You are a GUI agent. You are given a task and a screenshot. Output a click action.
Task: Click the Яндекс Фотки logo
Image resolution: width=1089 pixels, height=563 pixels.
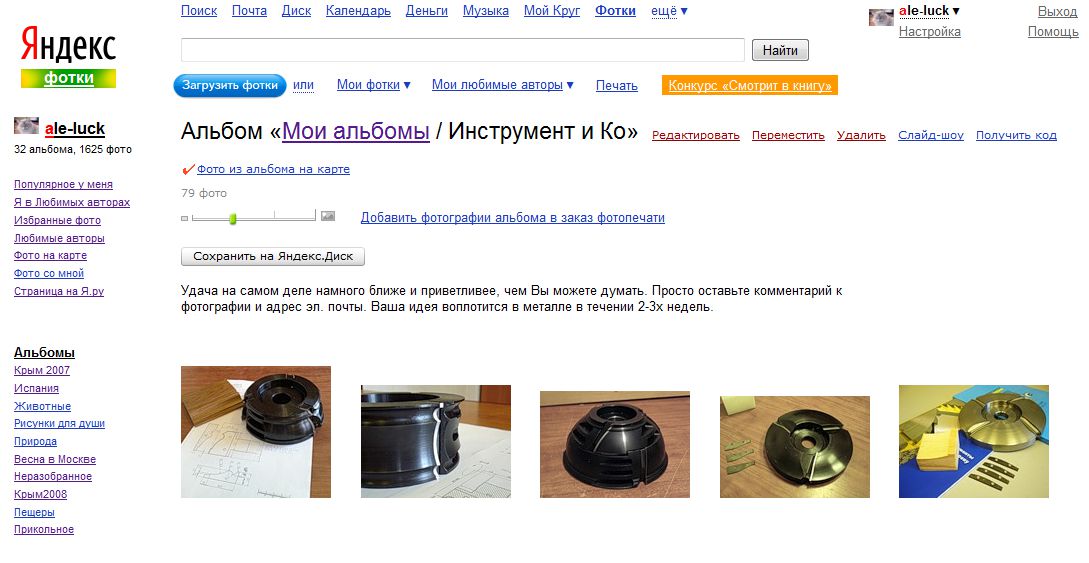[x=68, y=57]
